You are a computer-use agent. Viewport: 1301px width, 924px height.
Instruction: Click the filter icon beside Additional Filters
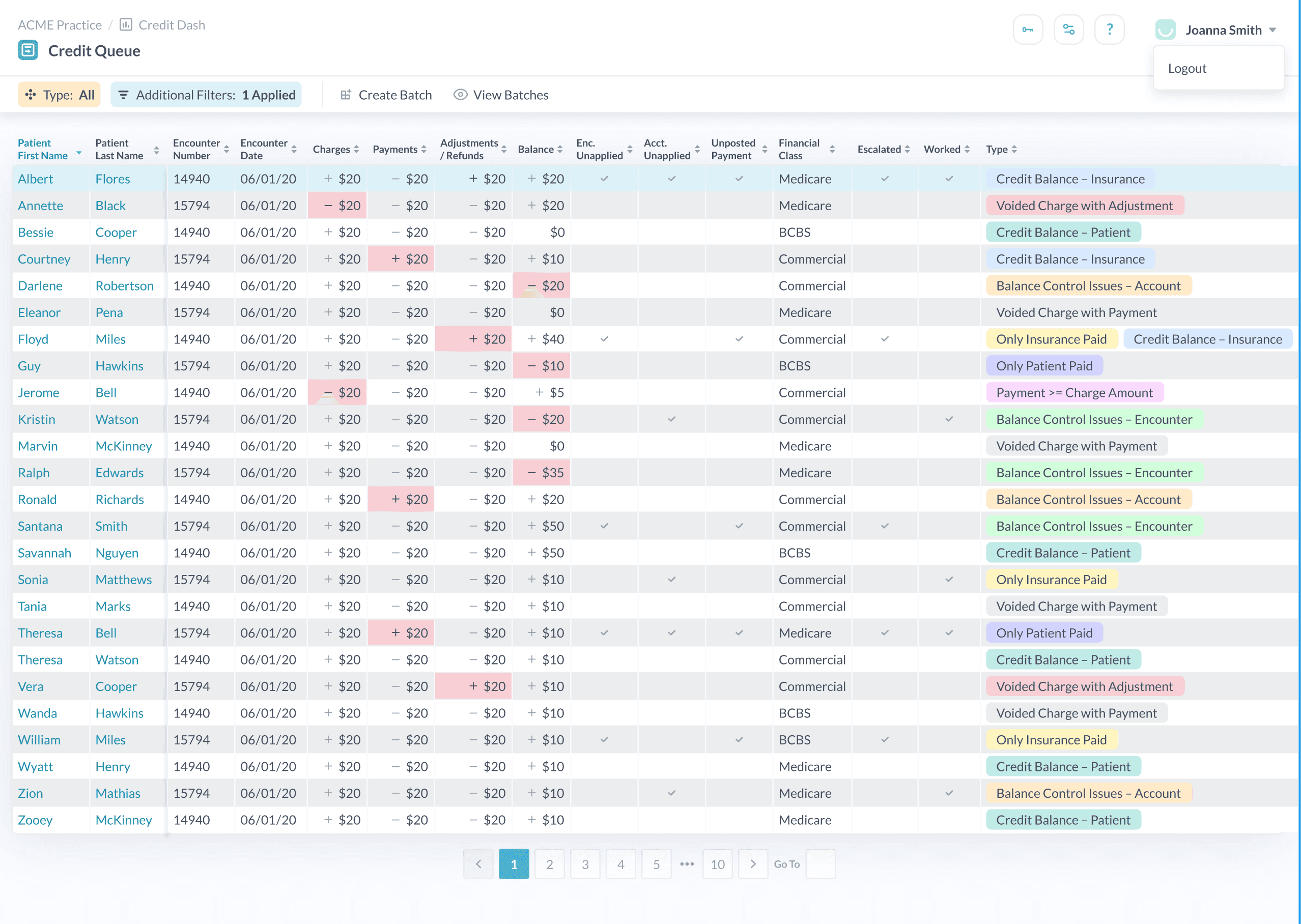(x=123, y=95)
